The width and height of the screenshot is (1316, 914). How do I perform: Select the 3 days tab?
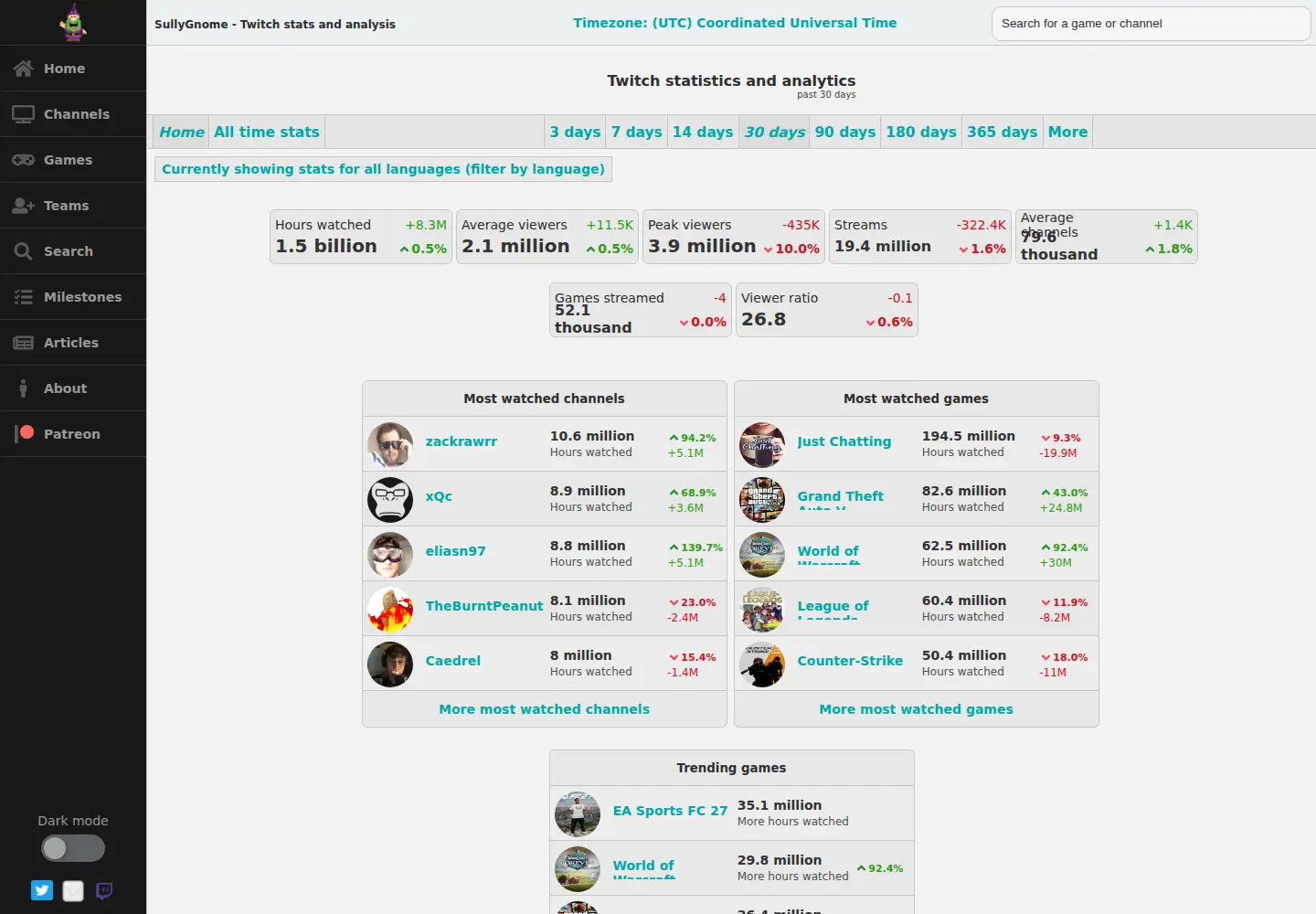coord(575,132)
